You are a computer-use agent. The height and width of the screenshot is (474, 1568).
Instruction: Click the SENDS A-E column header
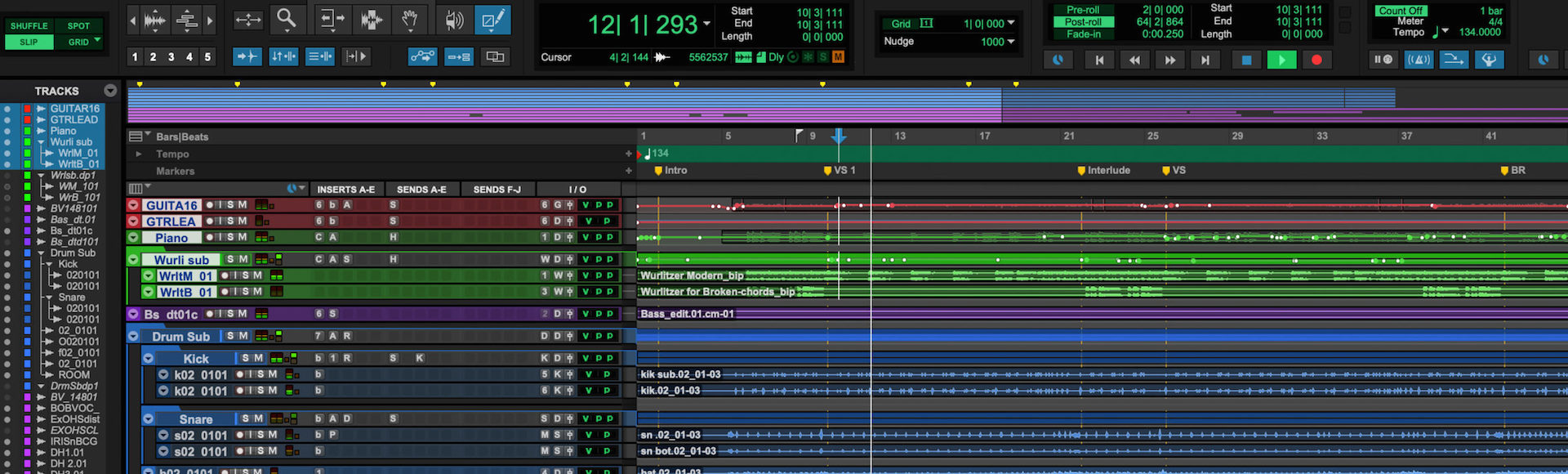[x=421, y=190]
